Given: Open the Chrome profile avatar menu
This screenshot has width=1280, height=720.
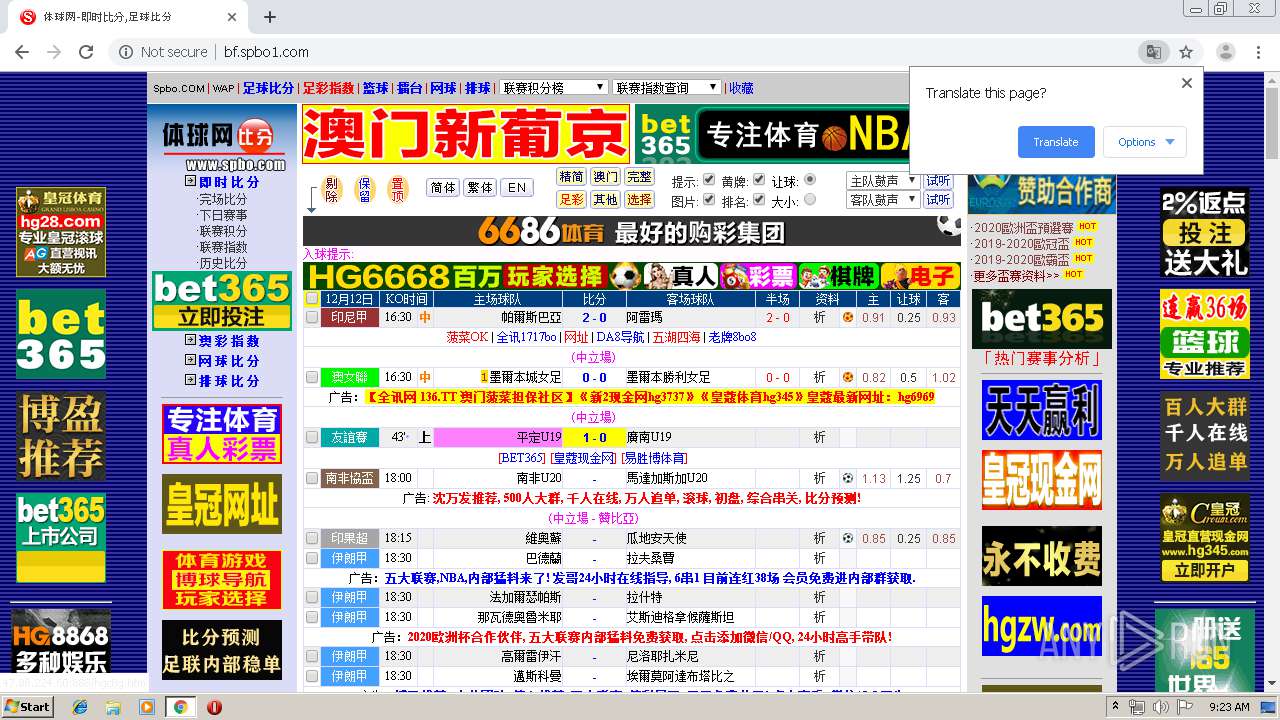Looking at the screenshot, I should click(x=1225, y=52).
